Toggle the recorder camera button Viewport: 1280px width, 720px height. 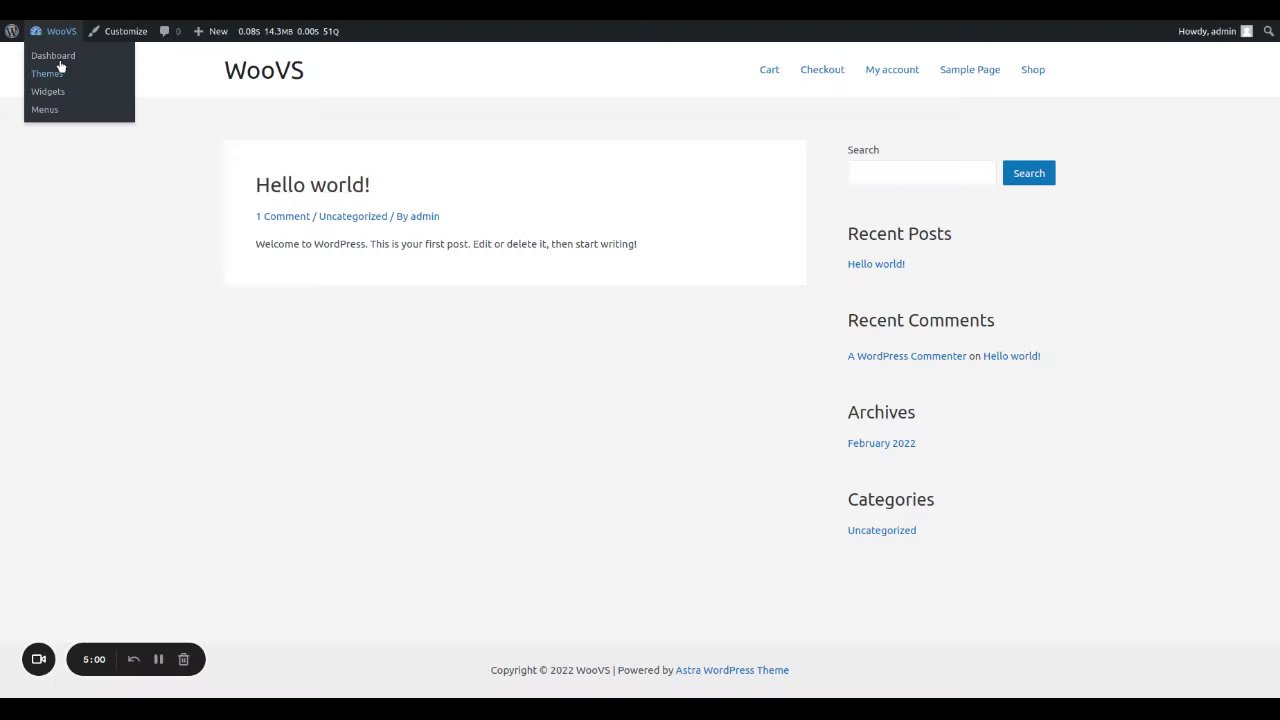click(x=39, y=659)
